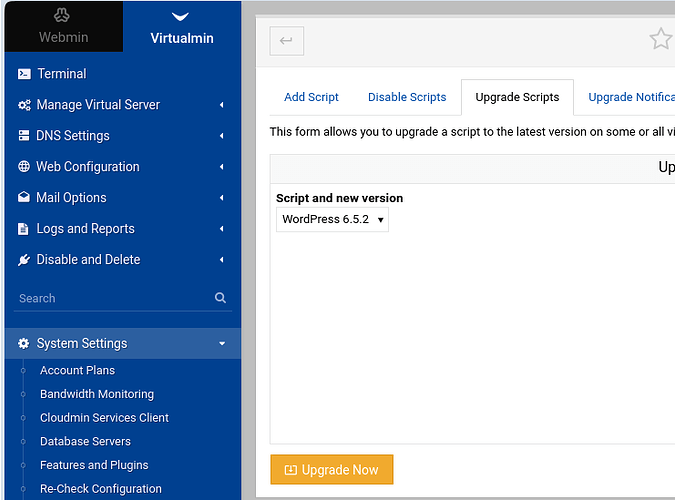Click the Disable and Delete plug icon

click(24, 260)
